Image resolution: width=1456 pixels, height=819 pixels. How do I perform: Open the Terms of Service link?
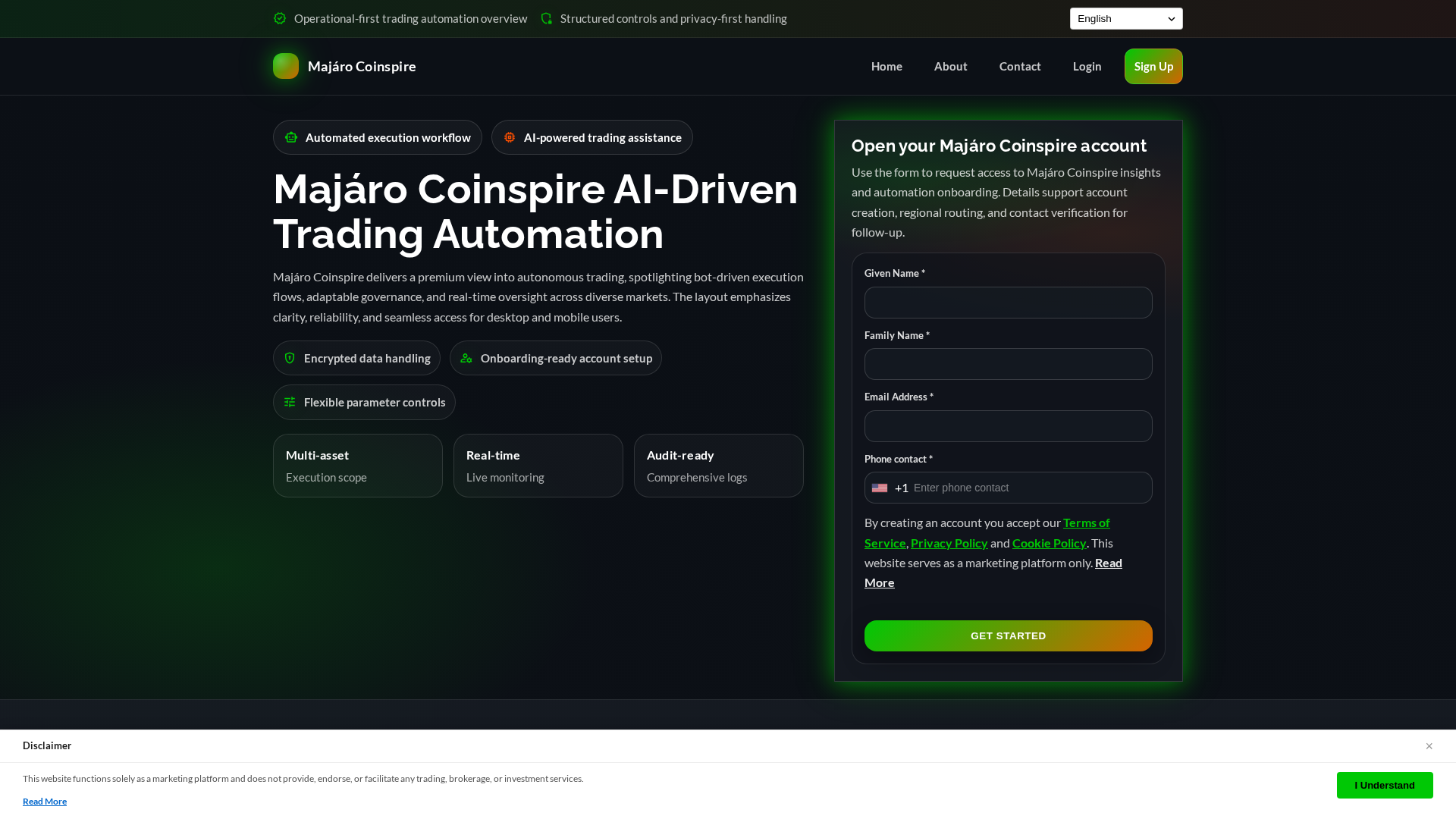(1086, 522)
